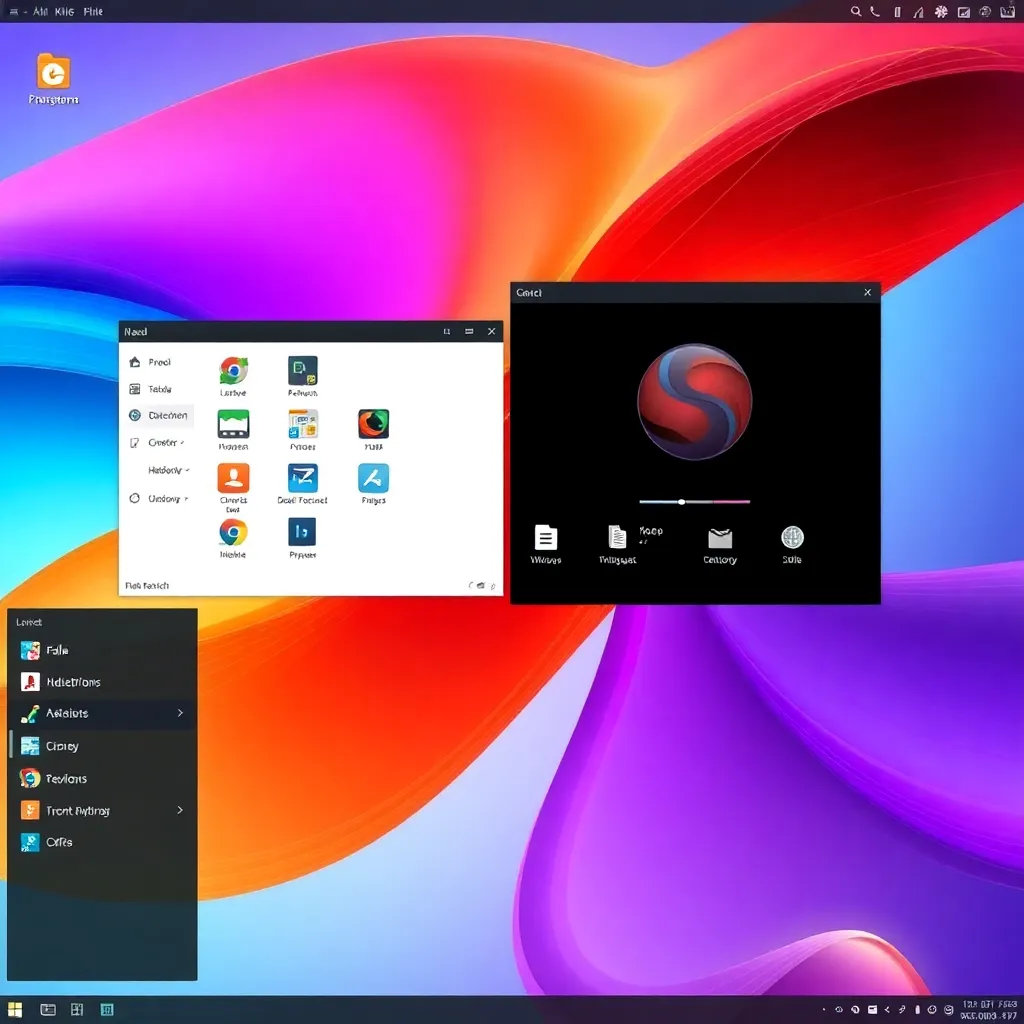Image resolution: width=1024 pixels, height=1024 pixels.
Task: Click the Naed window's middle title bar button
Action: coord(469,332)
